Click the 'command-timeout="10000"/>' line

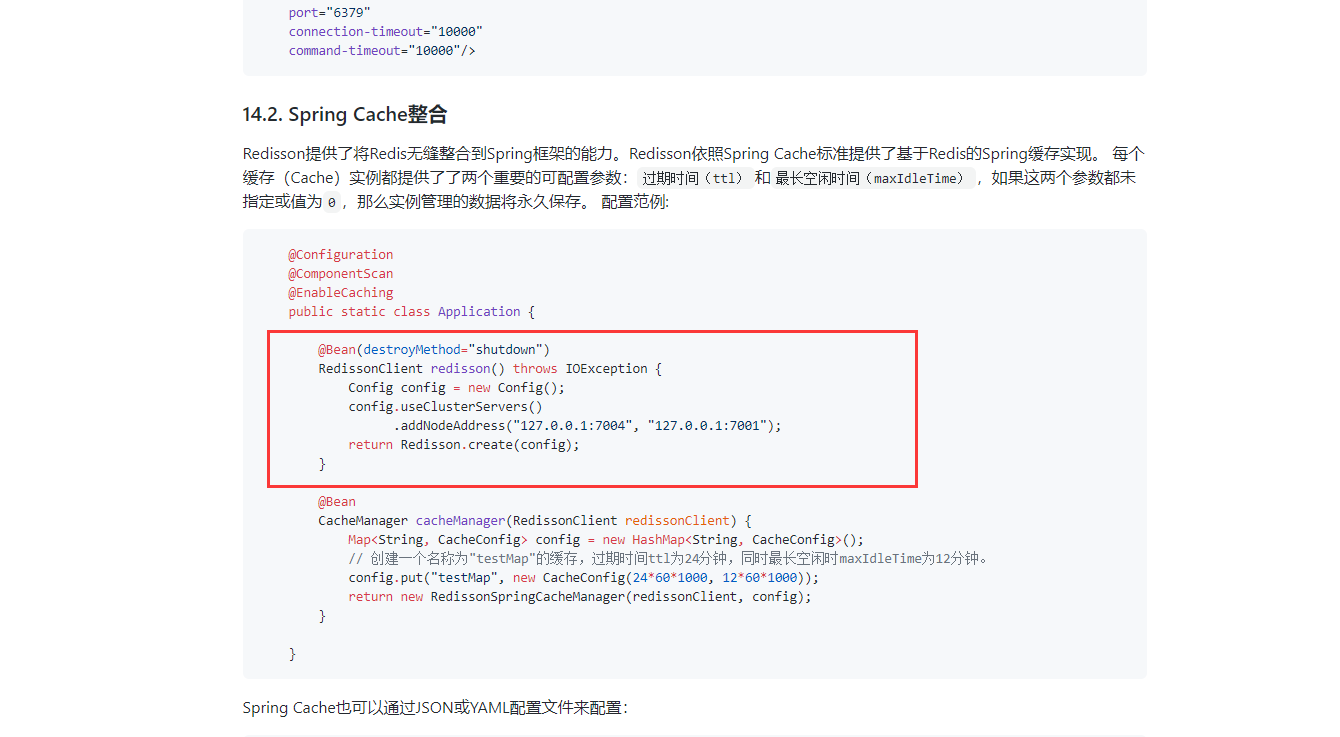coord(382,50)
